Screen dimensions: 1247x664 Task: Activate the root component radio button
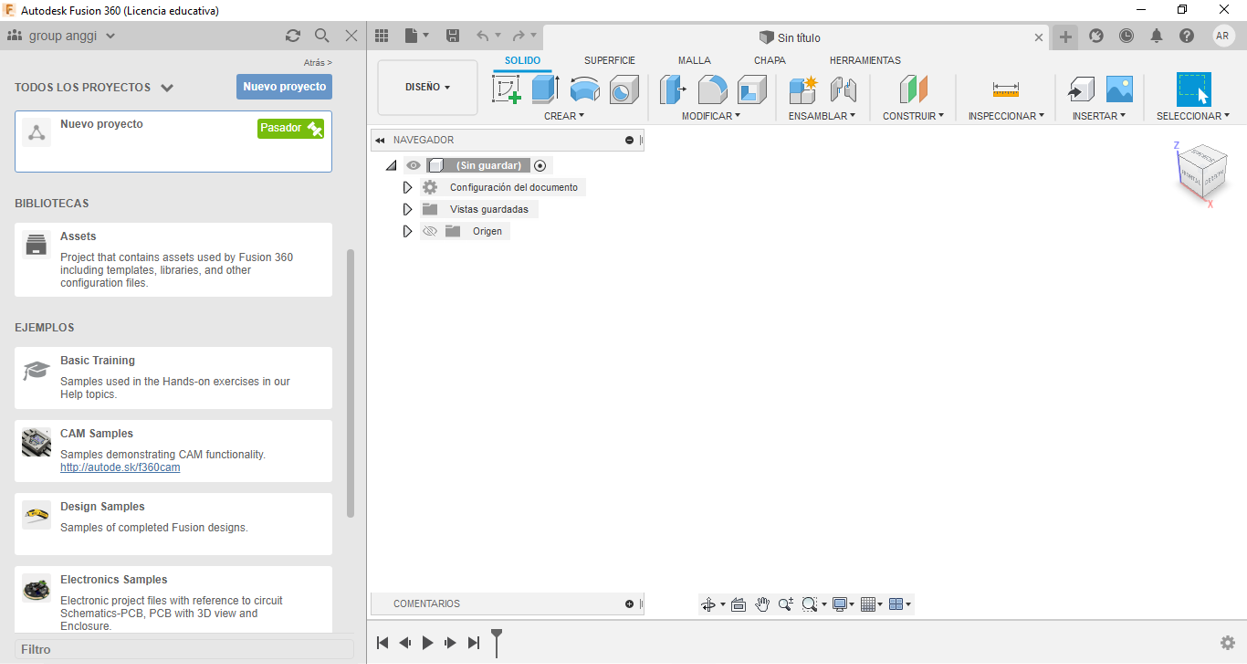(x=540, y=166)
